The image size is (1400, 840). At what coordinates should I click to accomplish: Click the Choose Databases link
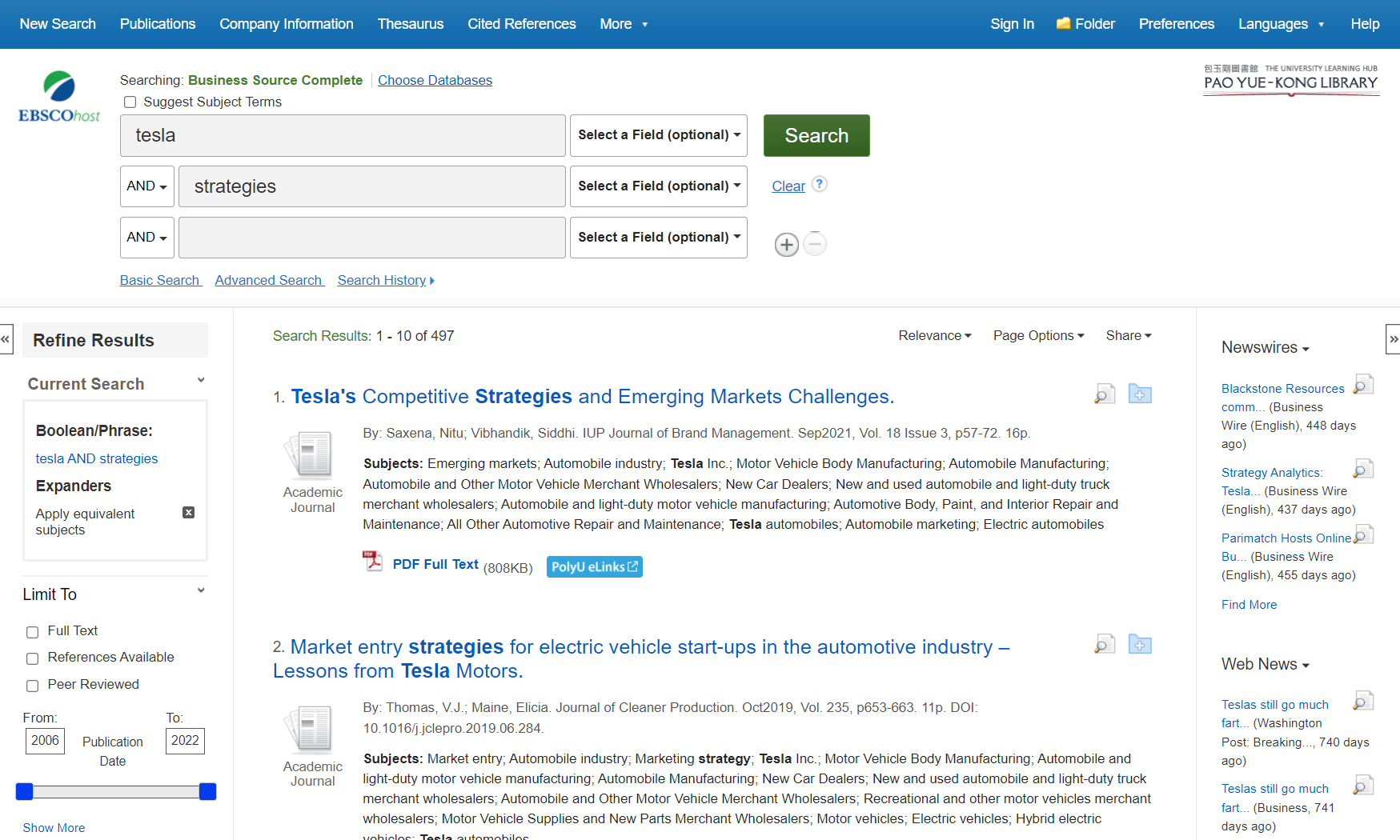435,80
